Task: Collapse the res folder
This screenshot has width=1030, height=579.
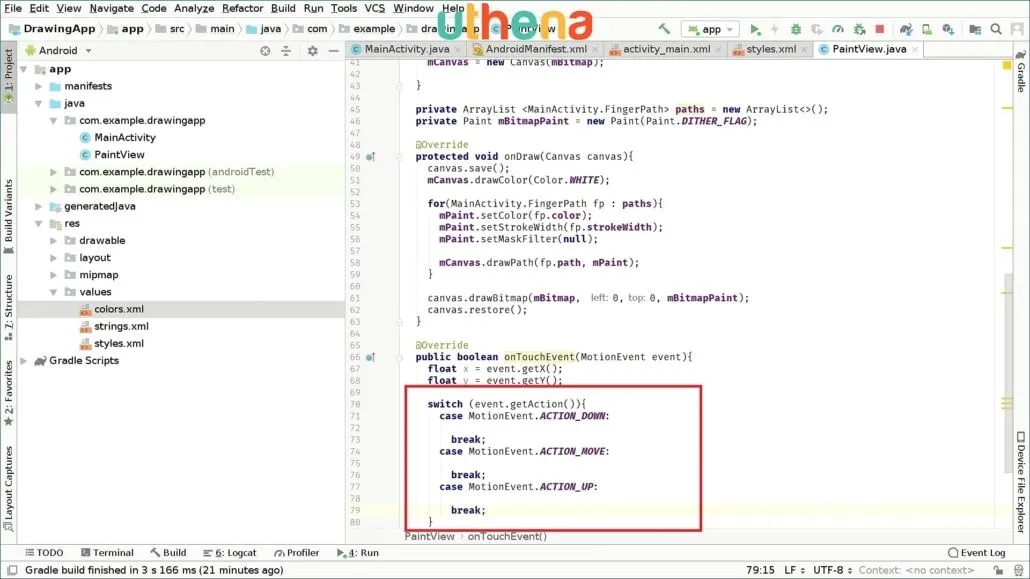Action: [x=39, y=223]
